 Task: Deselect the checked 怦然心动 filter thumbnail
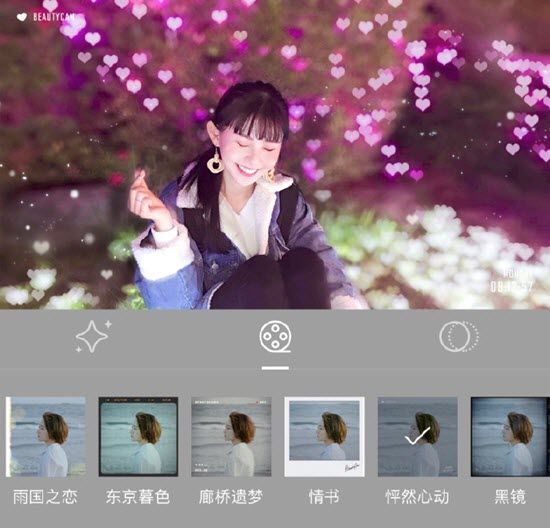(x=417, y=437)
